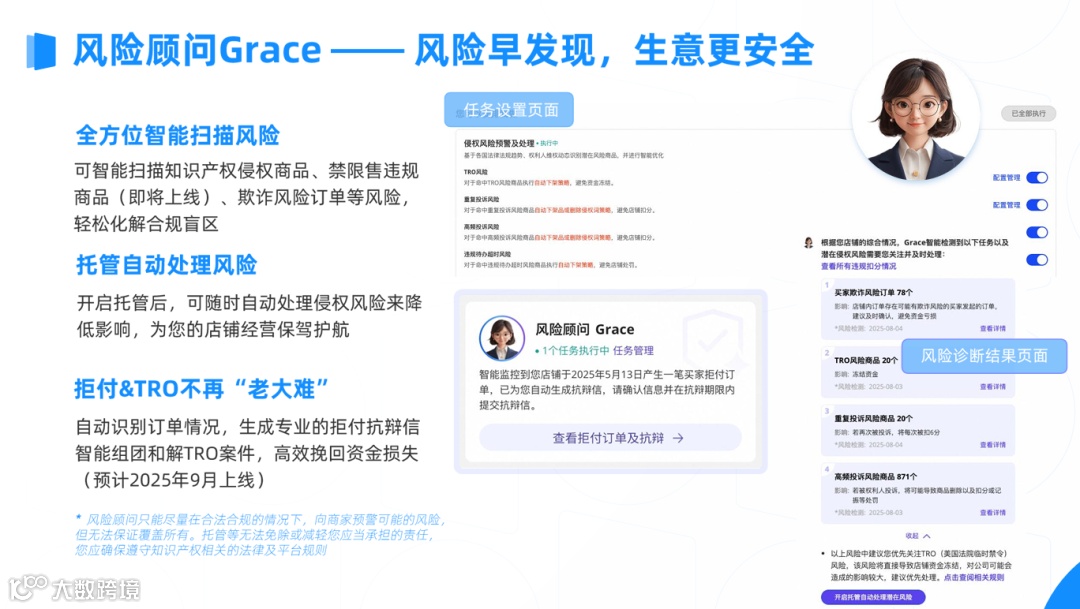The width and height of the screenshot is (1080, 609).
Task: Toggle the 违规待办超时风险 switch
Action: (1037, 260)
